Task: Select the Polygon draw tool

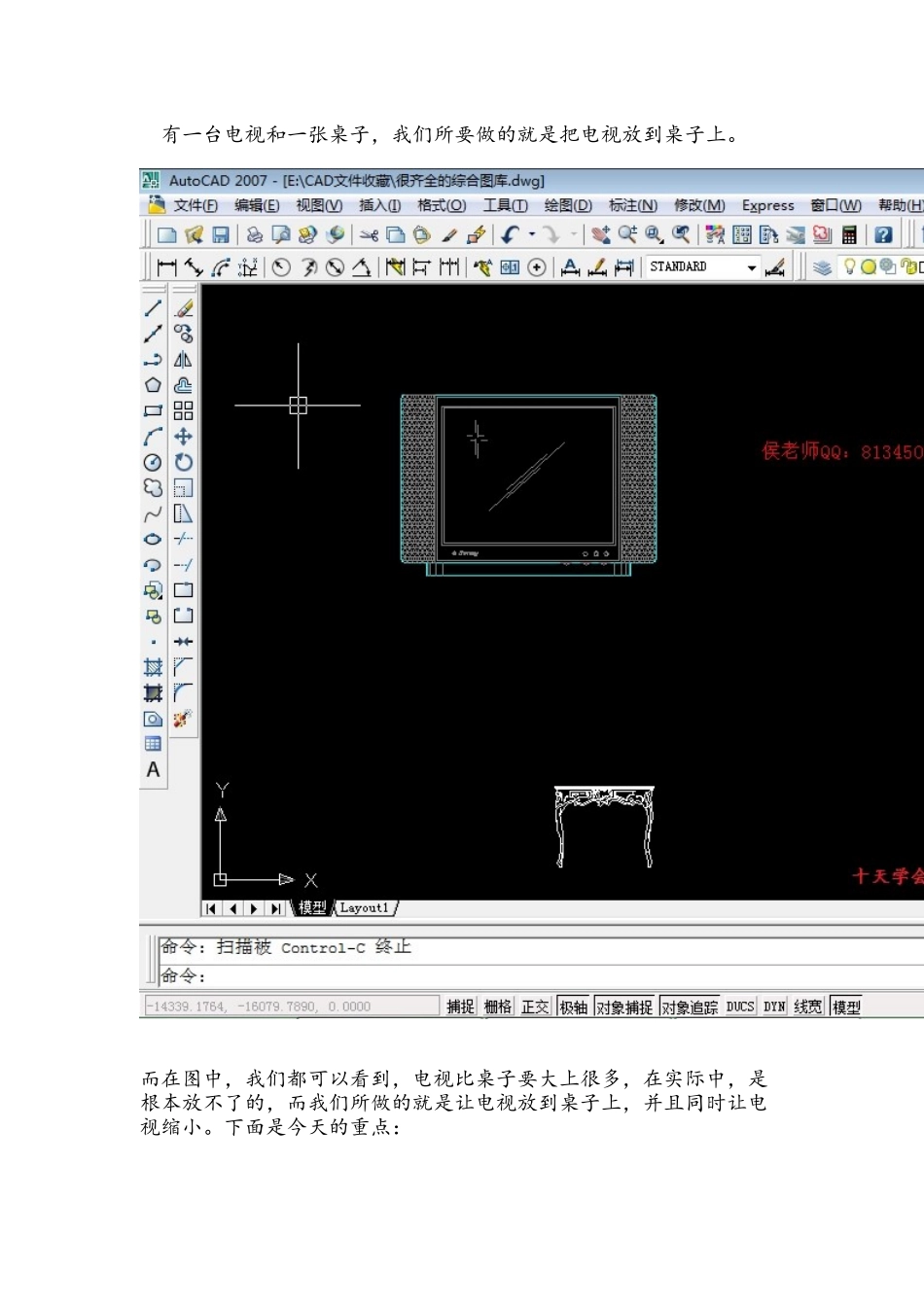Action: [153, 385]
